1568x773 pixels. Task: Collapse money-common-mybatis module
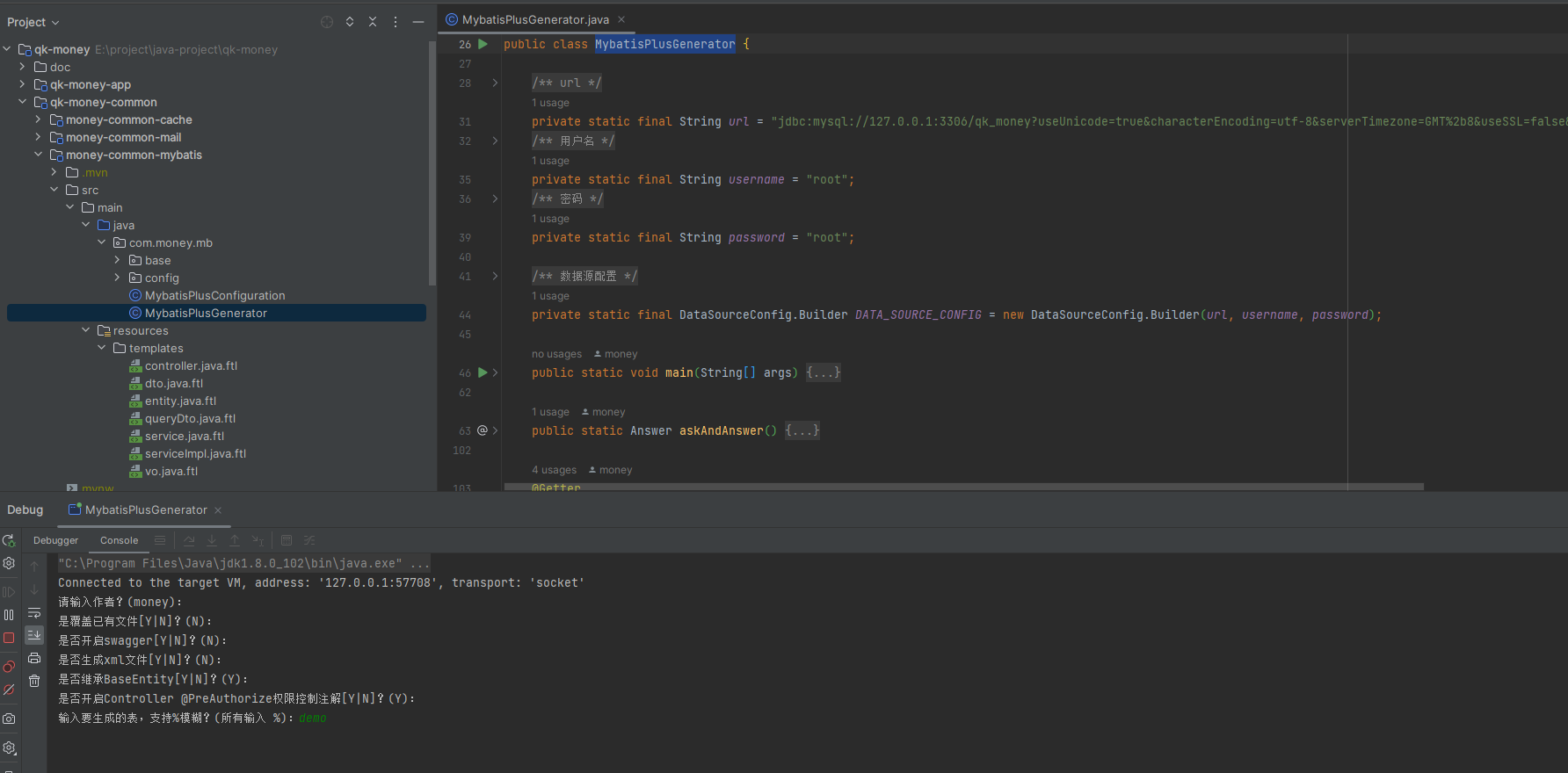[x=39, y=155]
